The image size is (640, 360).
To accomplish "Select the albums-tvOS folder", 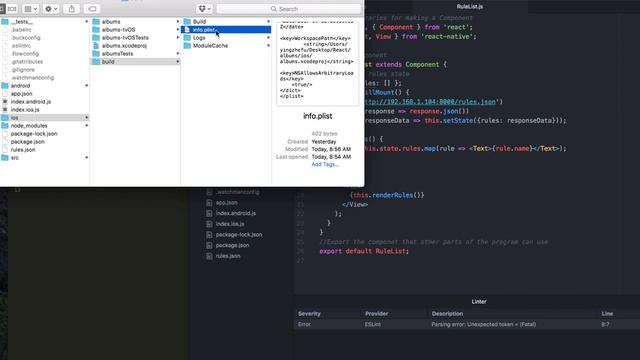I will [x=118, y=30].
